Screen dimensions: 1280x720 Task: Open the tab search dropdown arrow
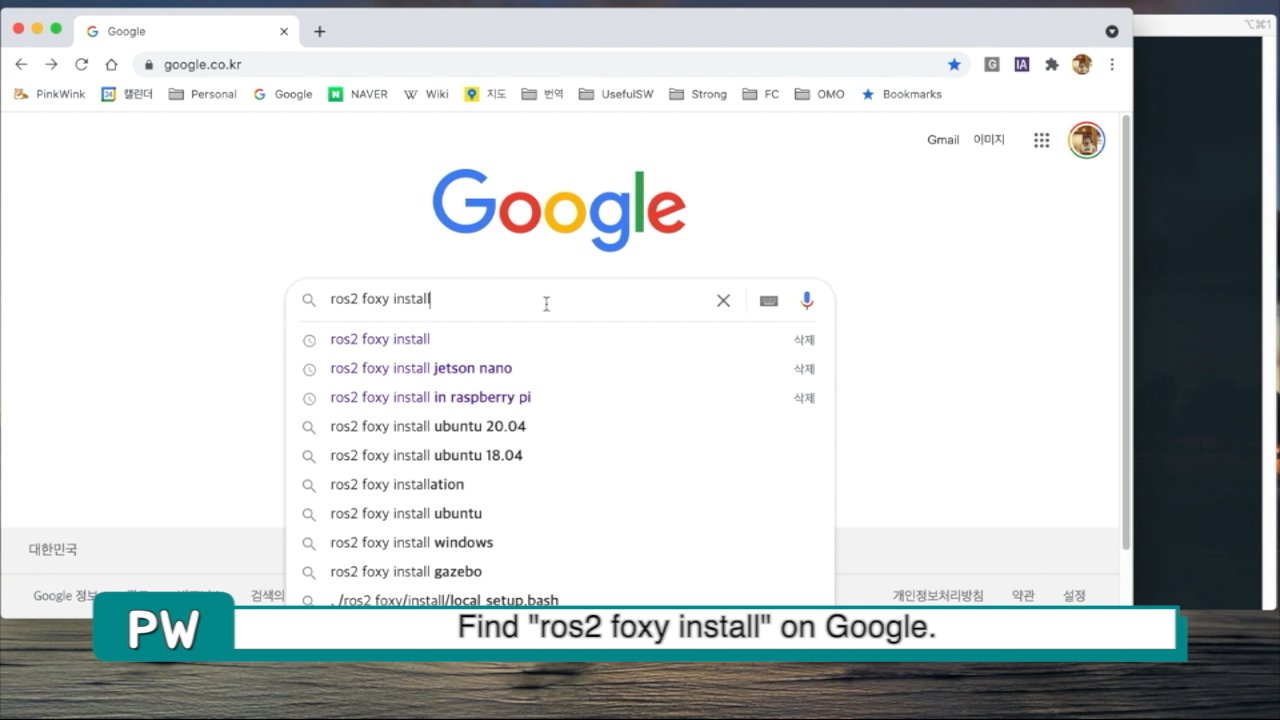coord(1111,31)
